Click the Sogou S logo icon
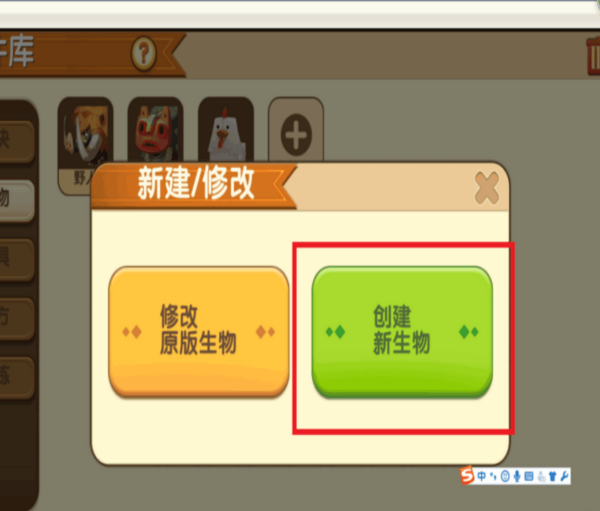The width and height of the screenshot is (600, 511). point(467,476)
